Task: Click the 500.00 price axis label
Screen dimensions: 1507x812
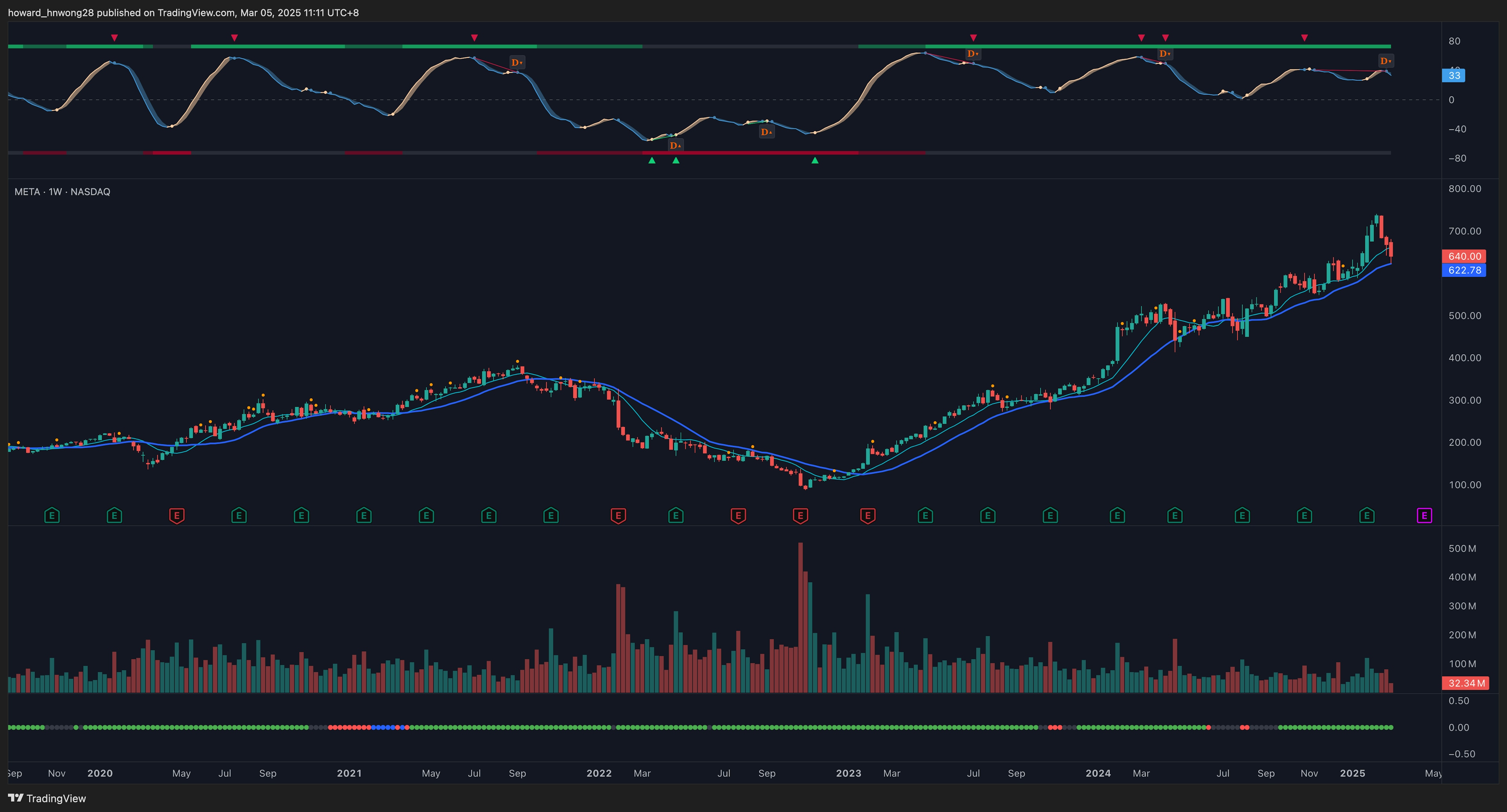Action: 1465,316
